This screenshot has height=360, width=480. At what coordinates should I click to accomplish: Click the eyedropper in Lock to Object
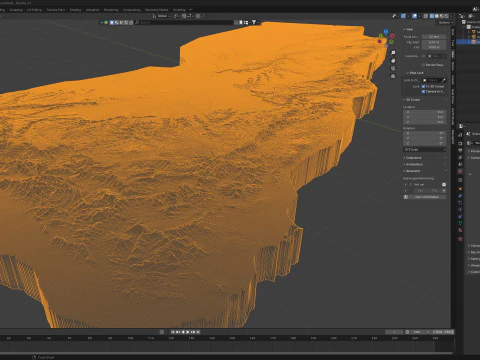click(444, 80)
